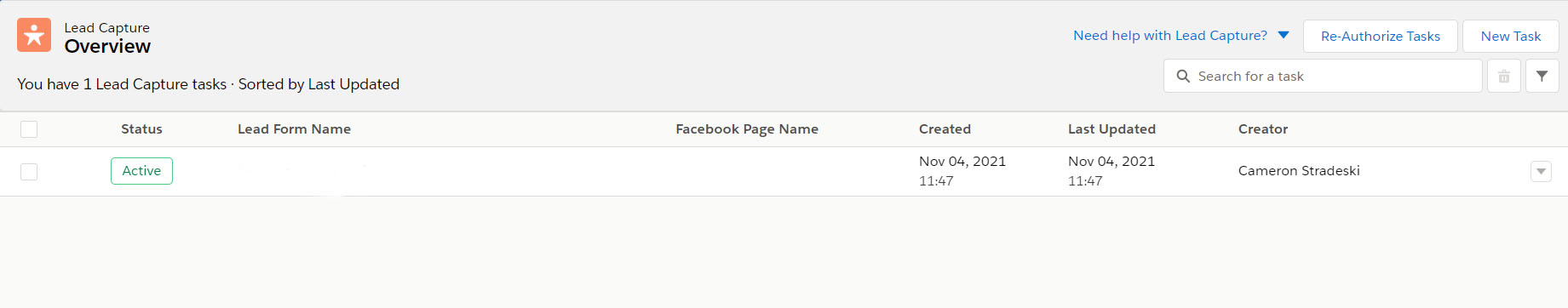Click the orange Lead Capture star icon
The image size is (1568, 308).
[34, 35]
